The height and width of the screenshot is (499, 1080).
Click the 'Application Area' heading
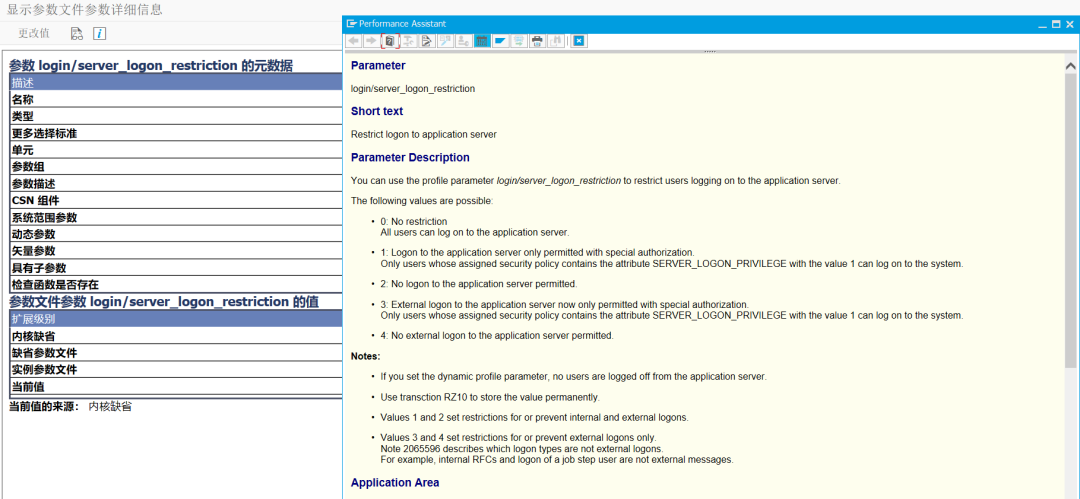pos(395,482)
